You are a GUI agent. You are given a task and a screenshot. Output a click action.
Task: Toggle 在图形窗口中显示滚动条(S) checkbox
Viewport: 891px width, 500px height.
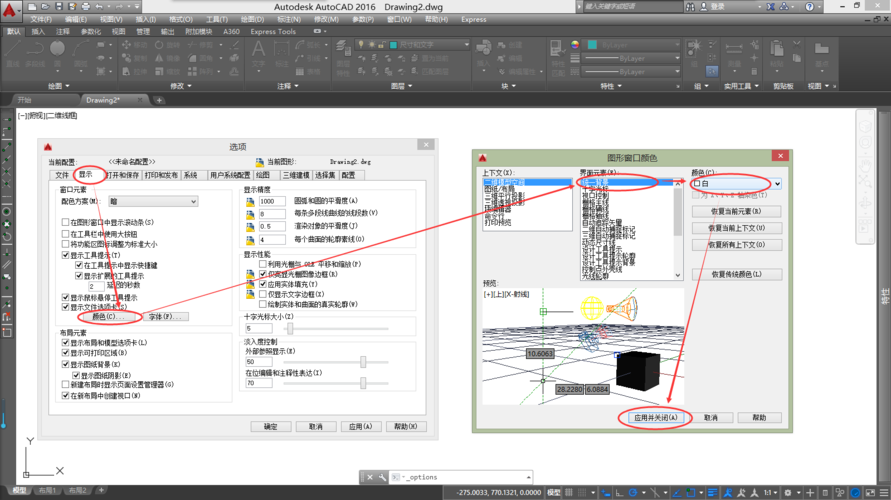coord(65,222)
